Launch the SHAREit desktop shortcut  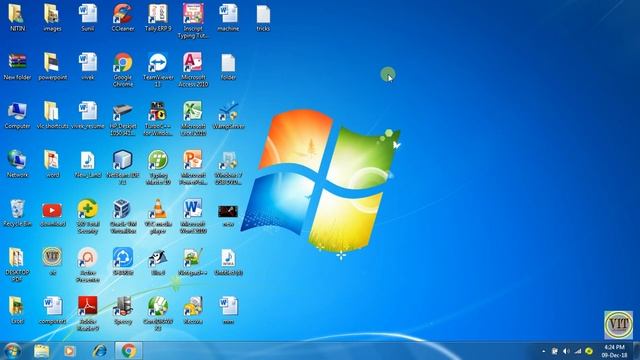click(x=123, y=261)
